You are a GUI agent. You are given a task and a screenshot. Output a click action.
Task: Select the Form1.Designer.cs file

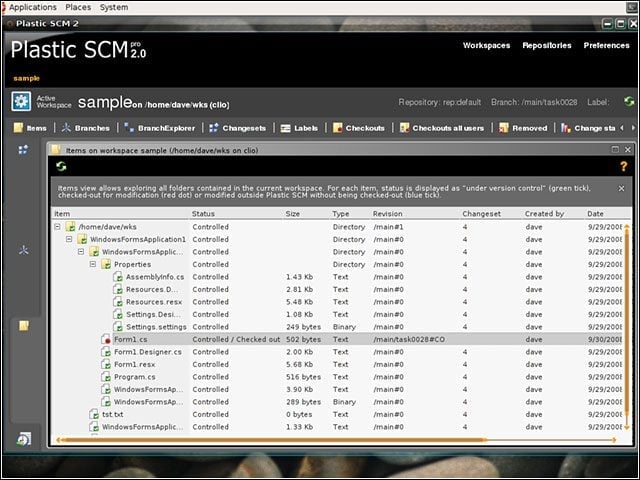point(148,352)
